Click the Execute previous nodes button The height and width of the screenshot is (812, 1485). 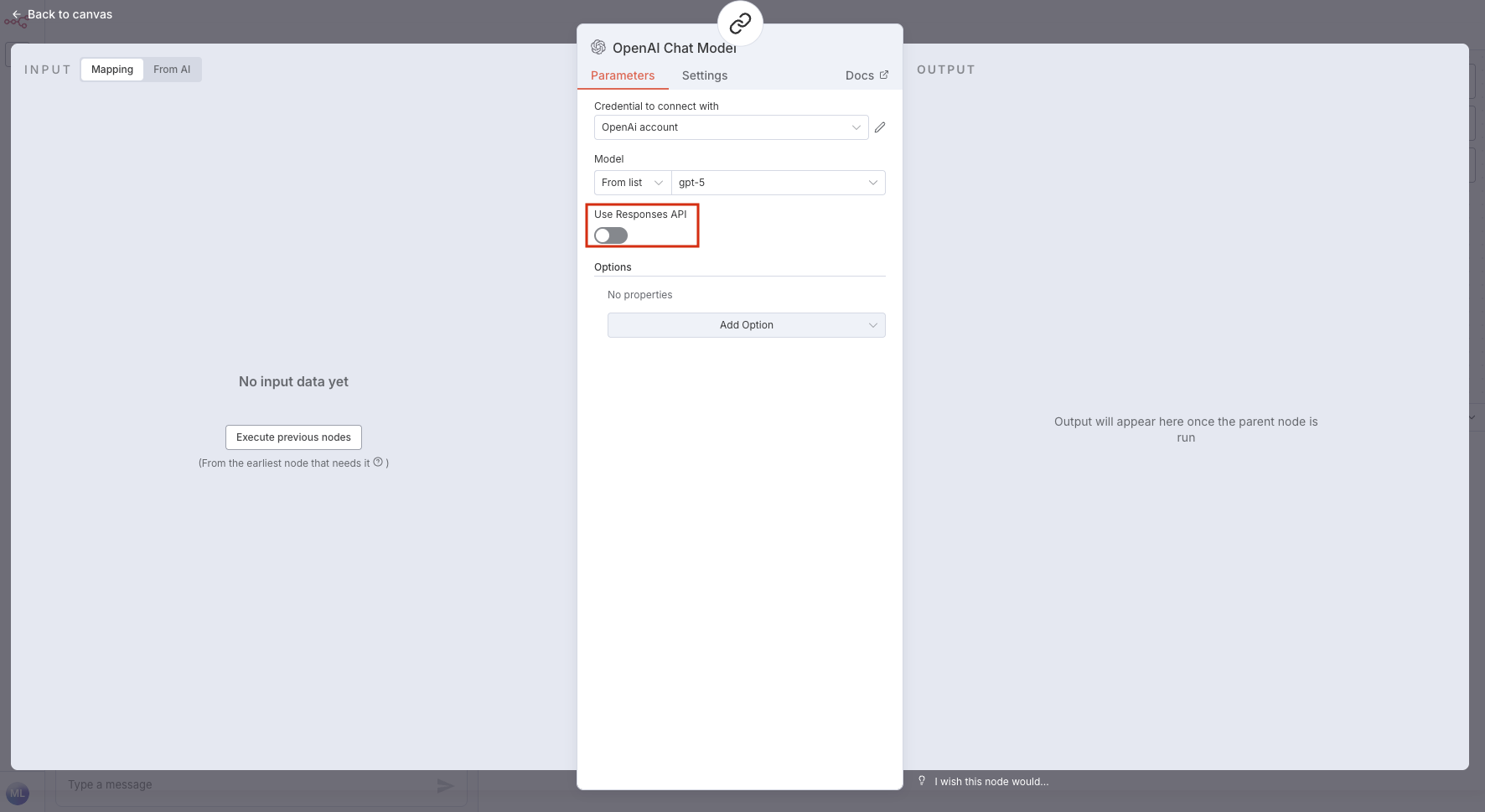(x=292, y=437)
